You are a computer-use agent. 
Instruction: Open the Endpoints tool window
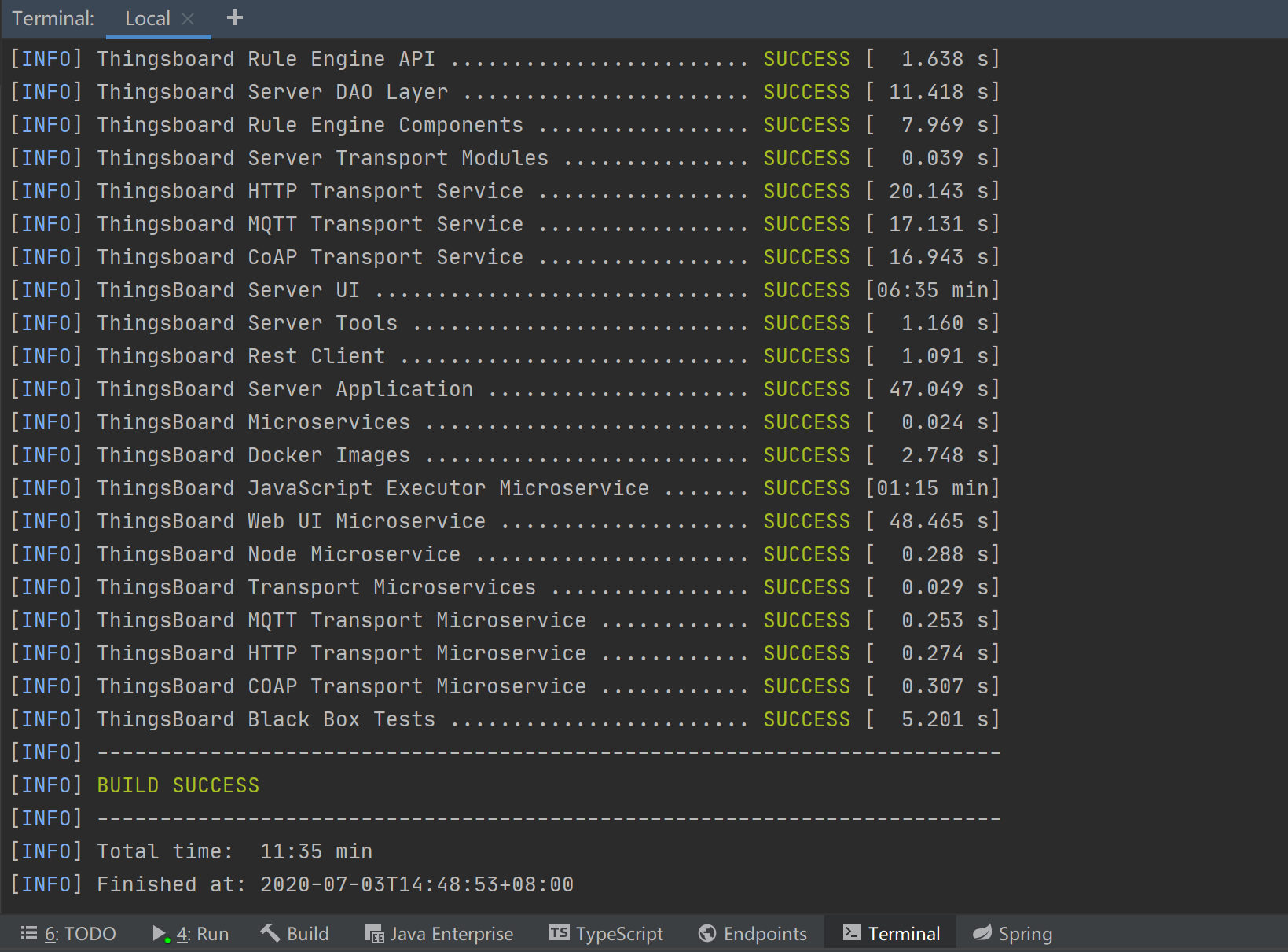pyautogui.click(x=753, y=934)
